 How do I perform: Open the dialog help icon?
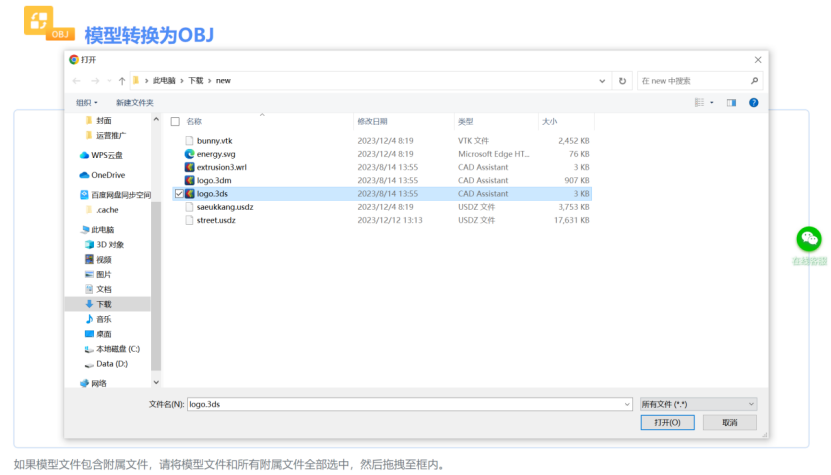pos(754,102)
